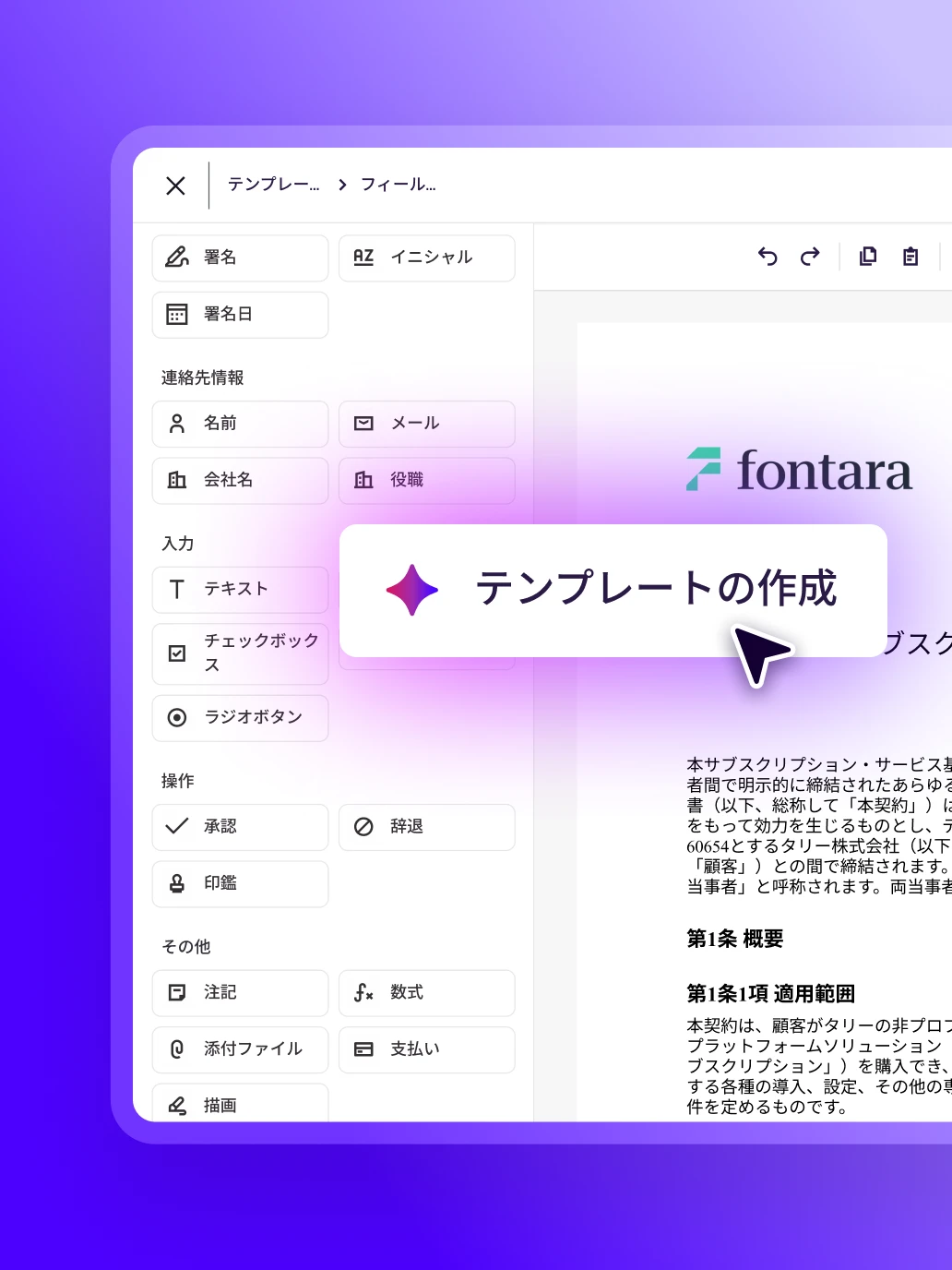The height and width of the screenshot is (1270, 952).
Task: Click the paste clipboard icon
Action: [910, 257]
